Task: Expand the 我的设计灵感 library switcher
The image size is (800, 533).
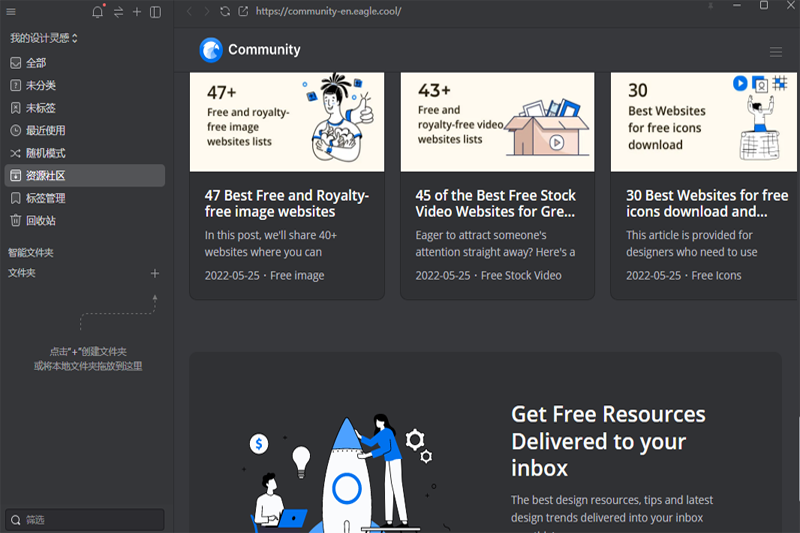Action: click(x=44, y=38)
